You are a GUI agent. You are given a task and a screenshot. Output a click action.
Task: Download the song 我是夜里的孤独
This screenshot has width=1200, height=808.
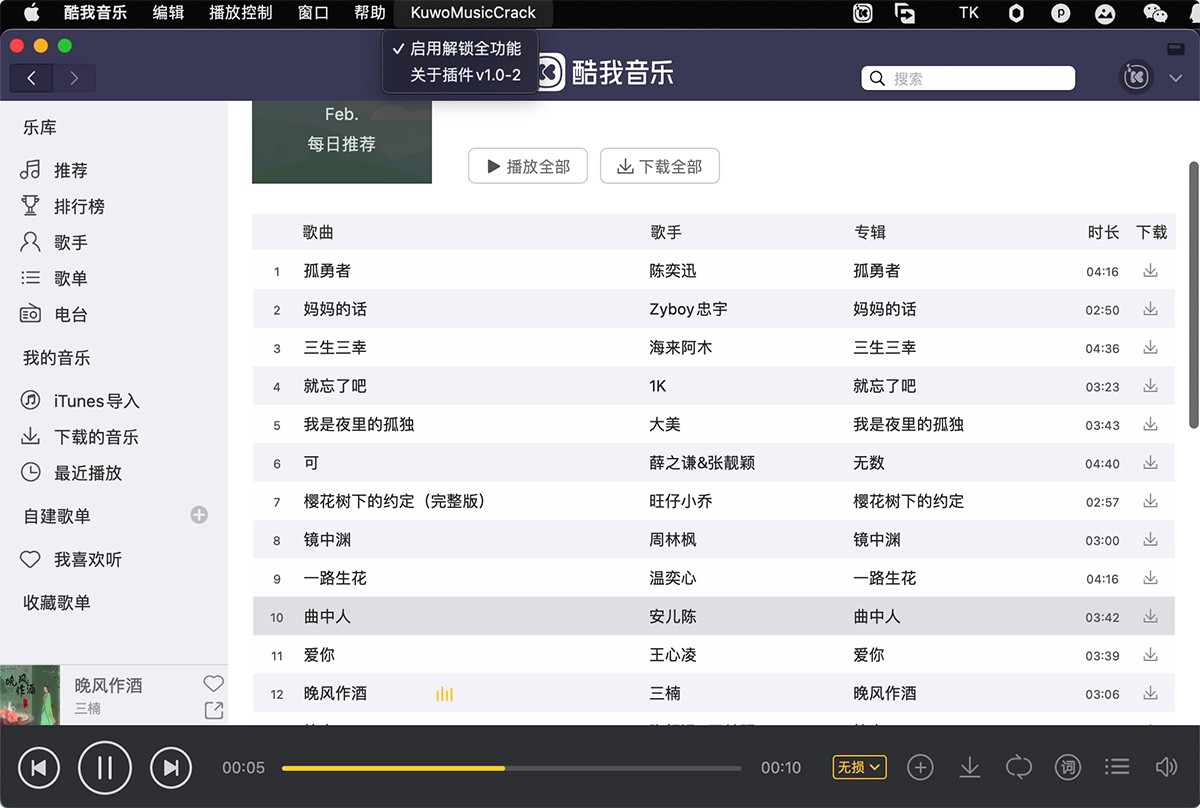click(1150, 425)
